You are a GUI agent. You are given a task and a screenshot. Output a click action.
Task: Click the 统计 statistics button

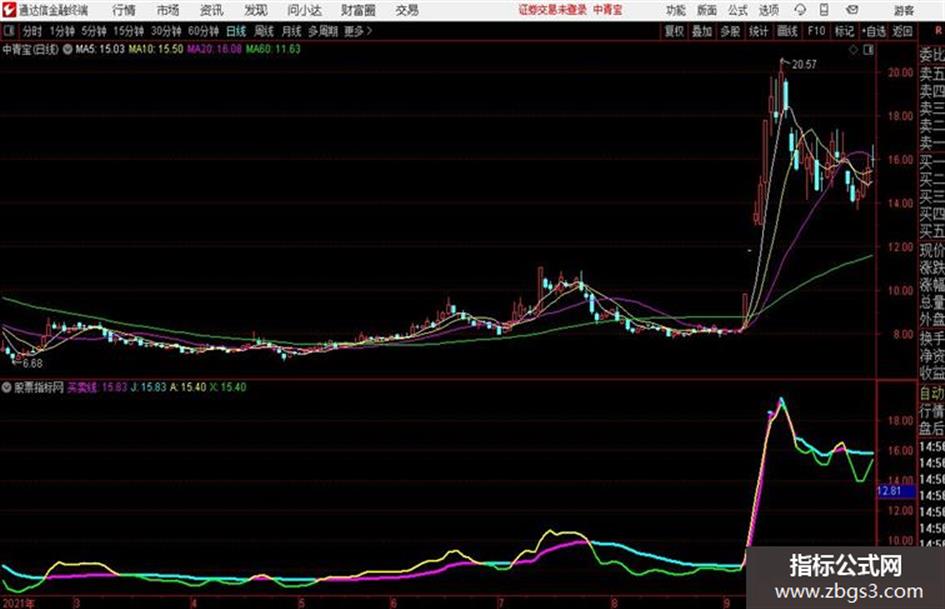click(758, 31)
